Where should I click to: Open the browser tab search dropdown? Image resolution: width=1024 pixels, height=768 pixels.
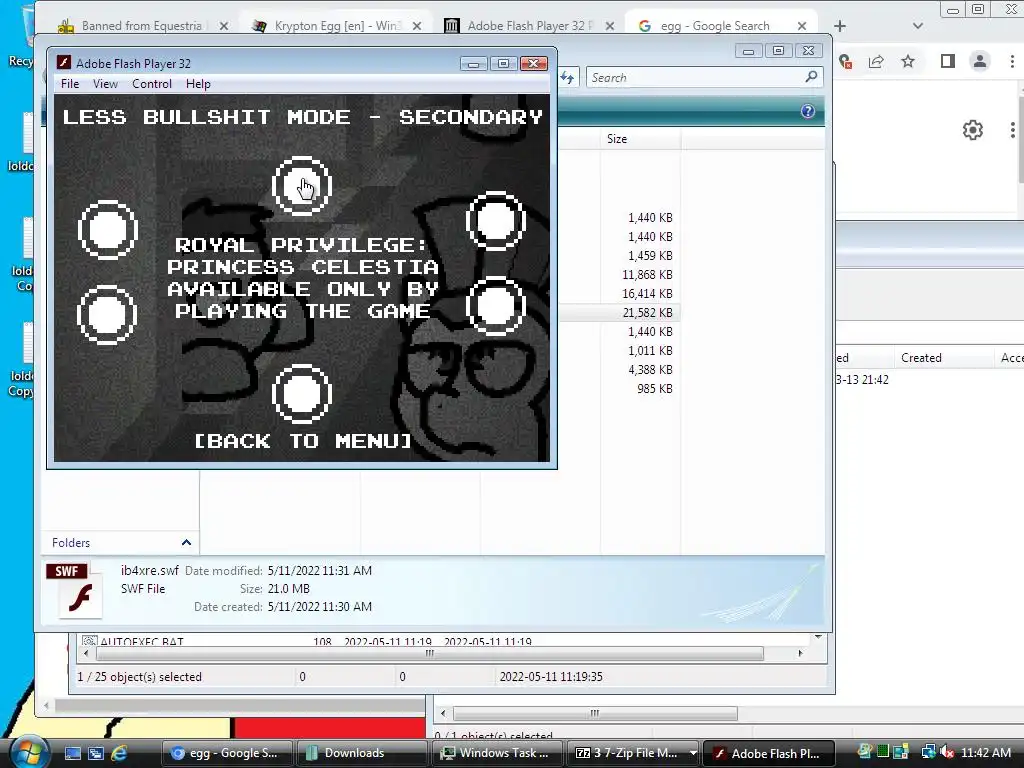[918, 26]
